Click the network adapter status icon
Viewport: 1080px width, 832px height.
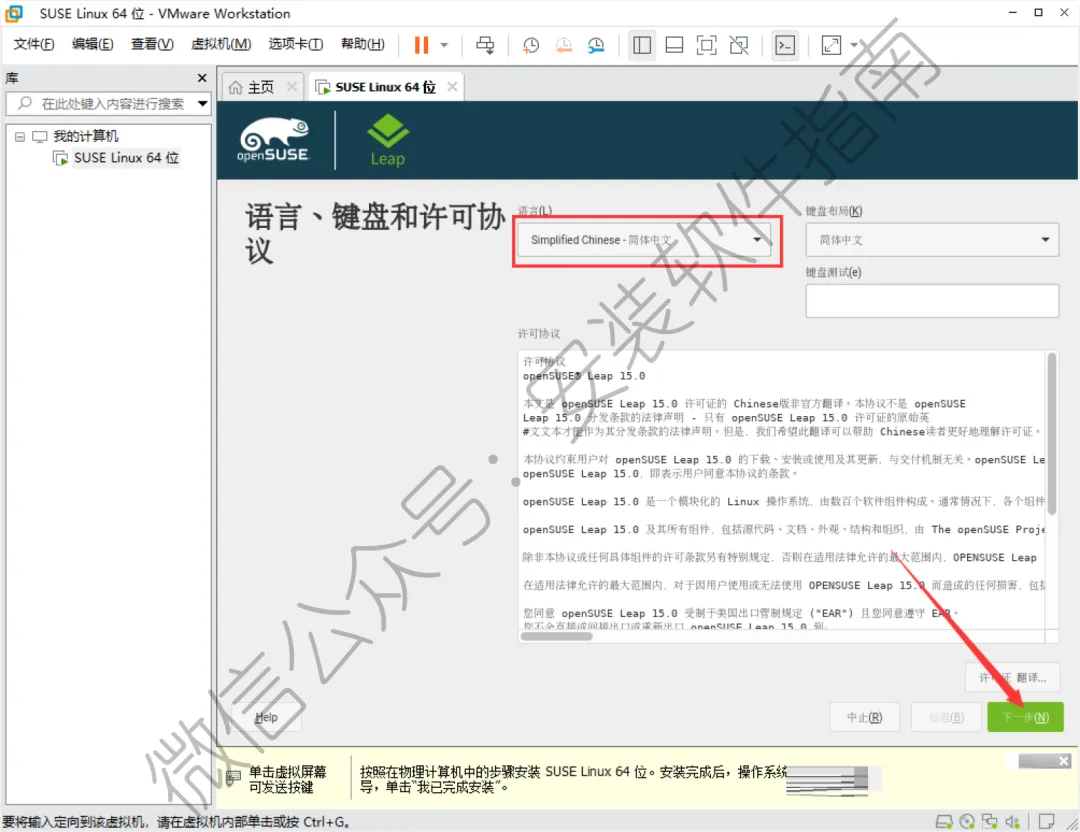click(990, 821)
